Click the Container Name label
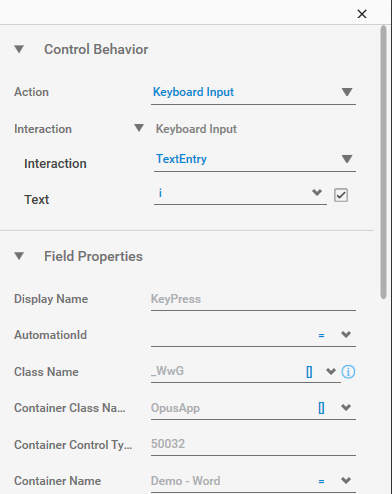Screen dimensions: 392x494 click(57, 481)
